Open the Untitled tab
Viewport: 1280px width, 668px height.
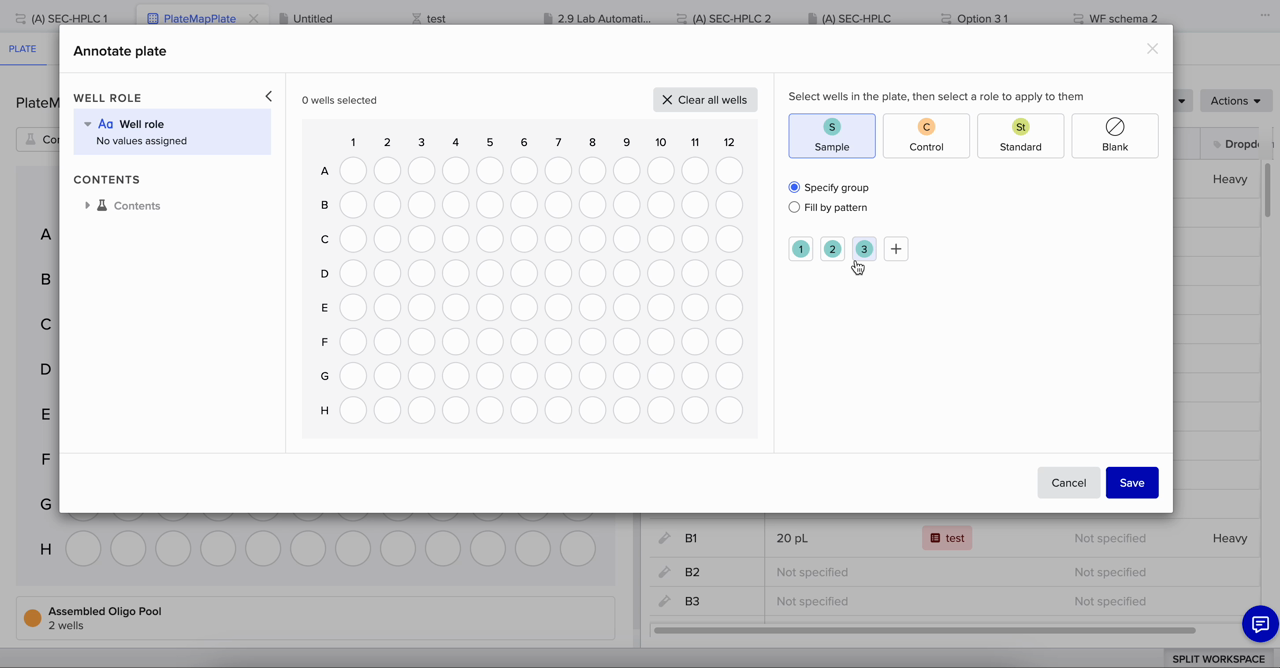click(311, 17)
